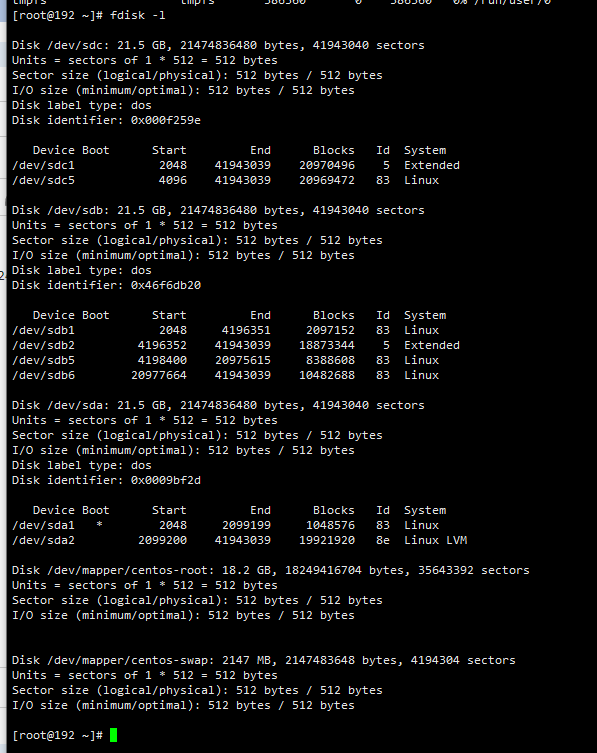Image resolution: width=597 pixels, height=753 pixels.
Task: Click the /dev/sdb5 partition entry
Action: coord(225,360)
